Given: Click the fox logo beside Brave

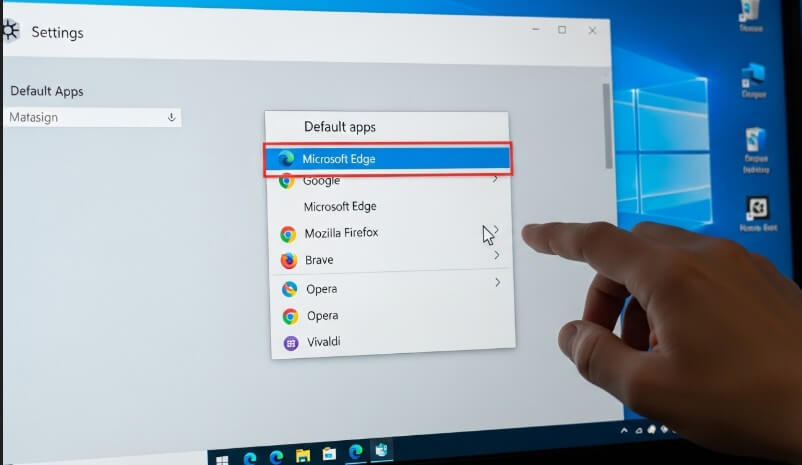Looking at the screenshot, I should coord(289,260).
